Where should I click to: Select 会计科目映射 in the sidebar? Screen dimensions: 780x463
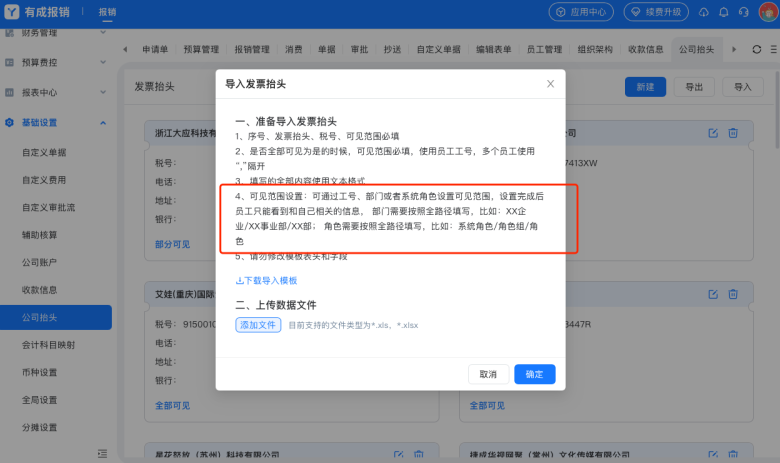click(x=49, y=345)
